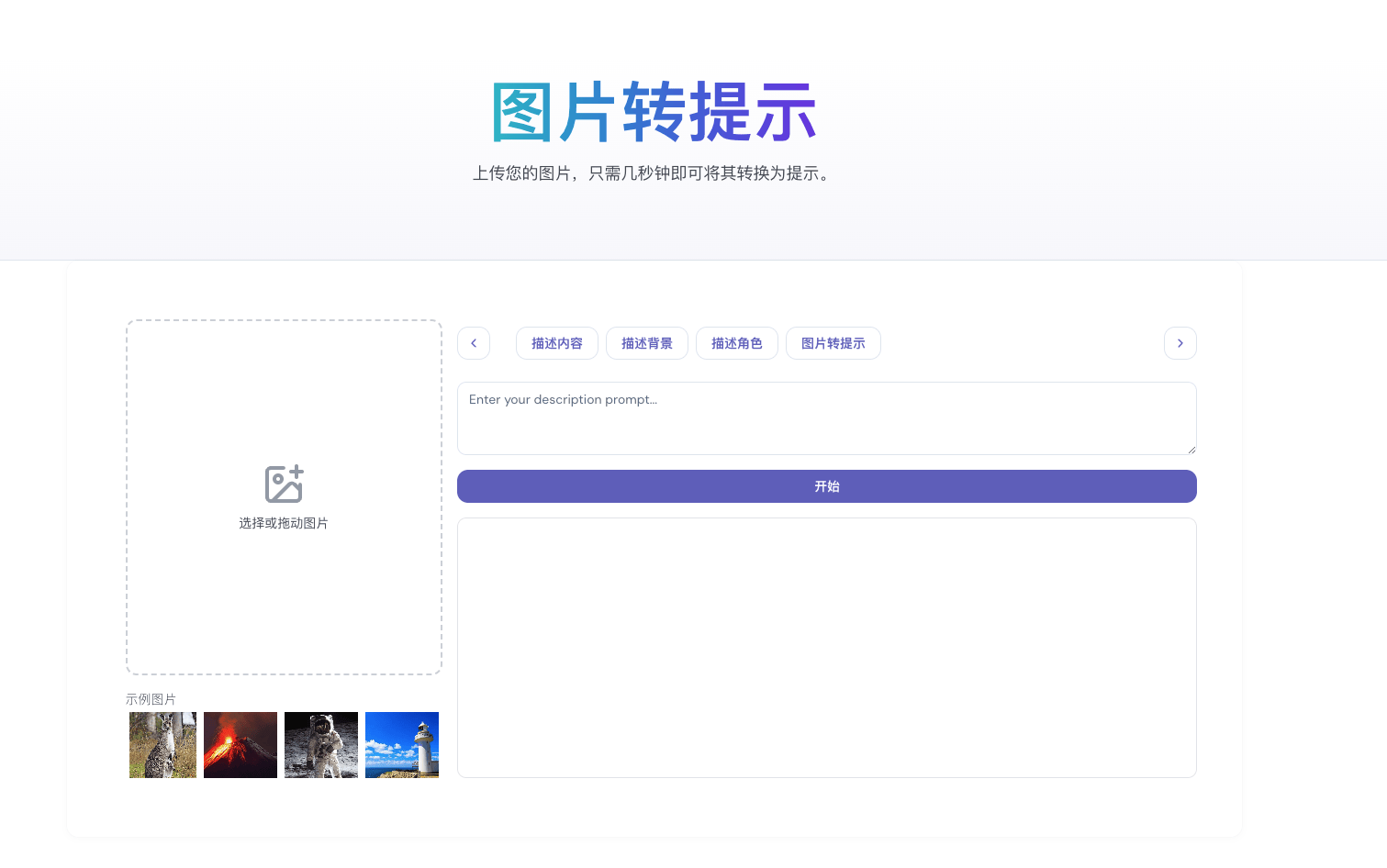Click the 开始 start button
Image resolution: width=1387 pixels, height=868 pixels.
pos(827,486)
